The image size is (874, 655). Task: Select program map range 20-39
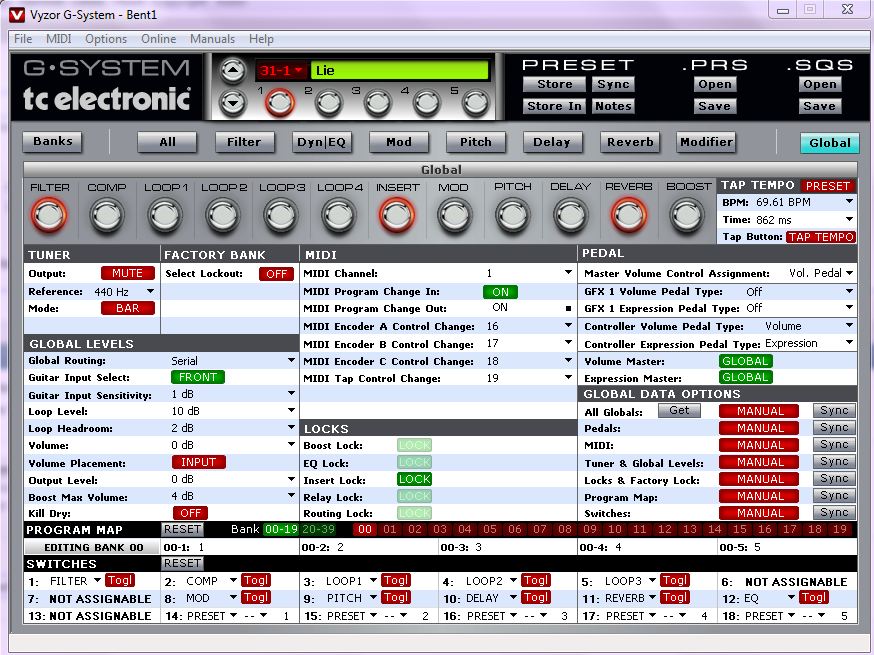point(318,529)
